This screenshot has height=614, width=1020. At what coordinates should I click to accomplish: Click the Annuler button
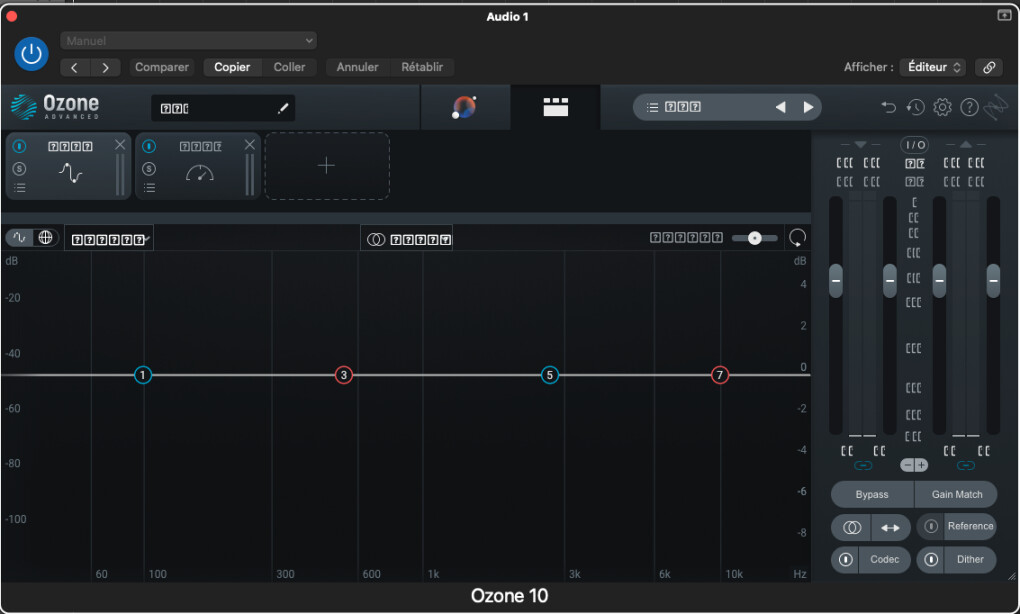click(357, 67)
